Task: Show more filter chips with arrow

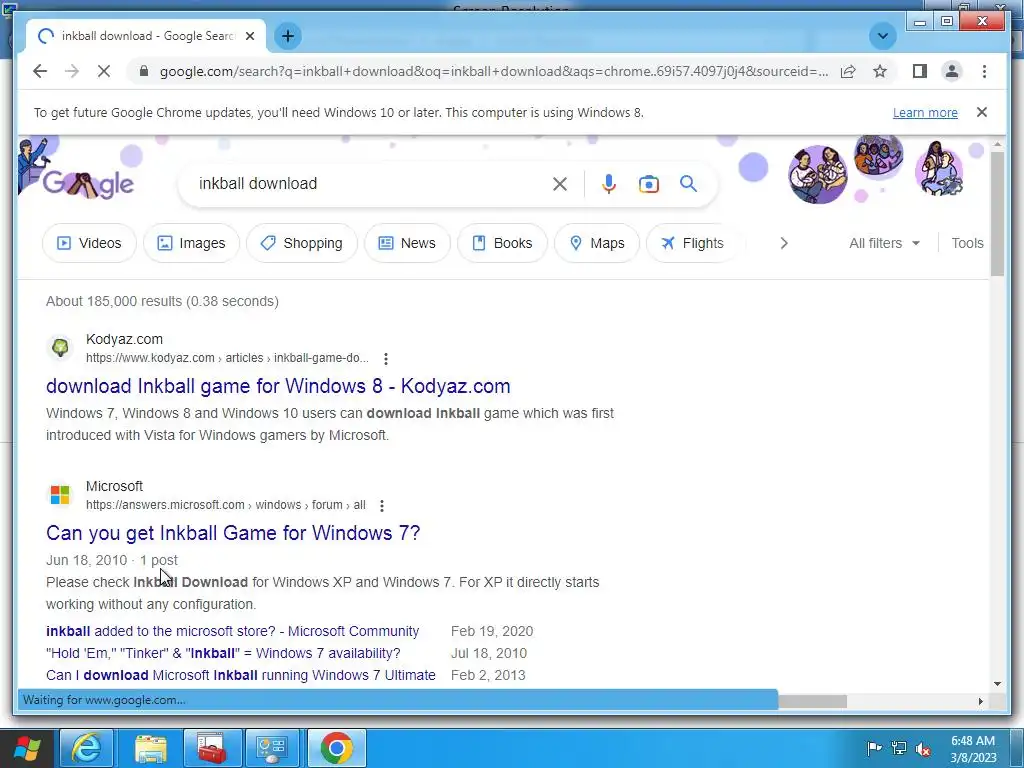Action: point(784,243)
